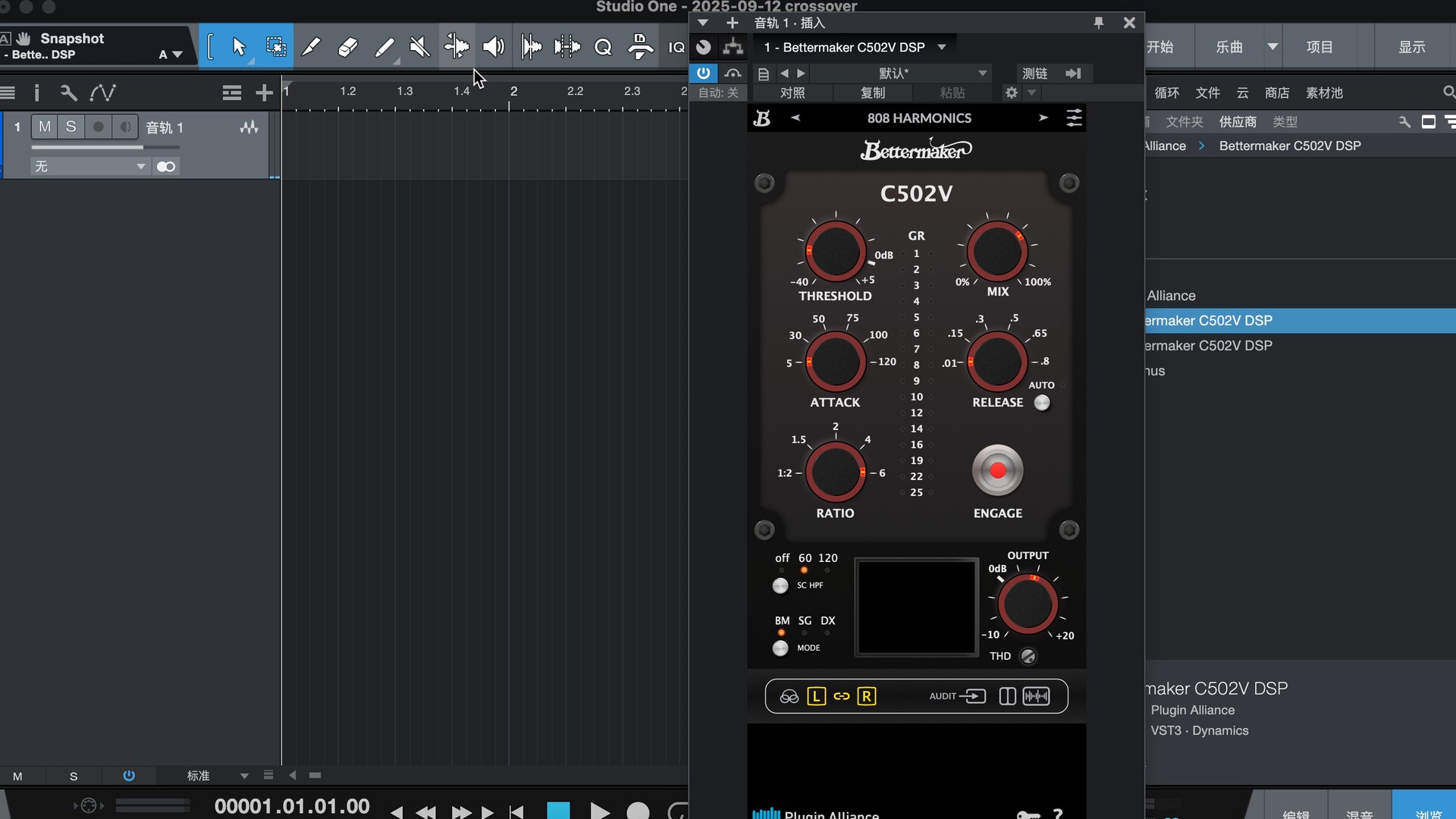Image resolution: width=1456 pixels, height=819 pixels.
Task: Open the Bettermaker B logo menu
Action: (x=762, y=118)
